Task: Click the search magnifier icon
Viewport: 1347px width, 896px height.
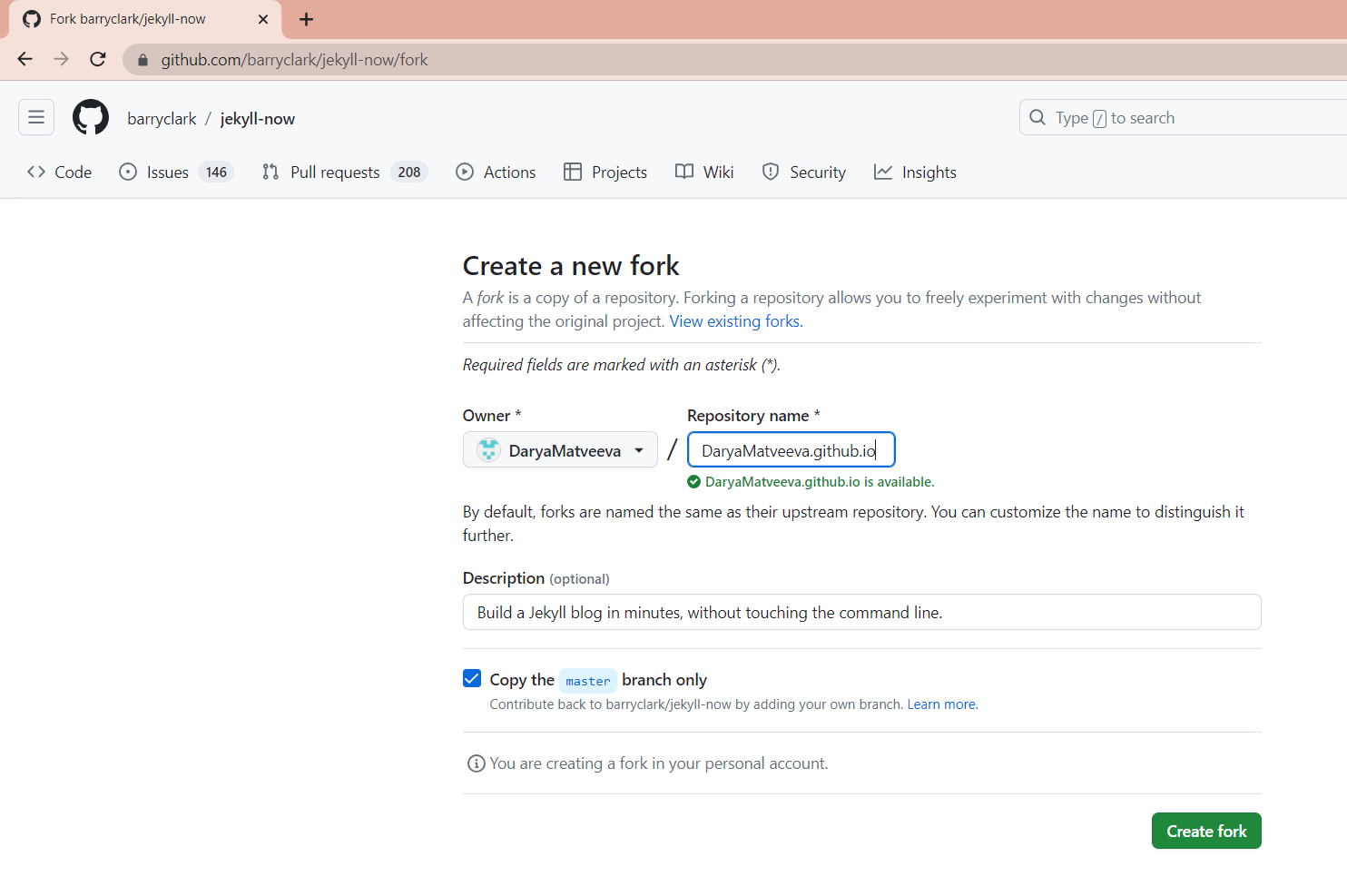Action: click(x=1037, y=117)
